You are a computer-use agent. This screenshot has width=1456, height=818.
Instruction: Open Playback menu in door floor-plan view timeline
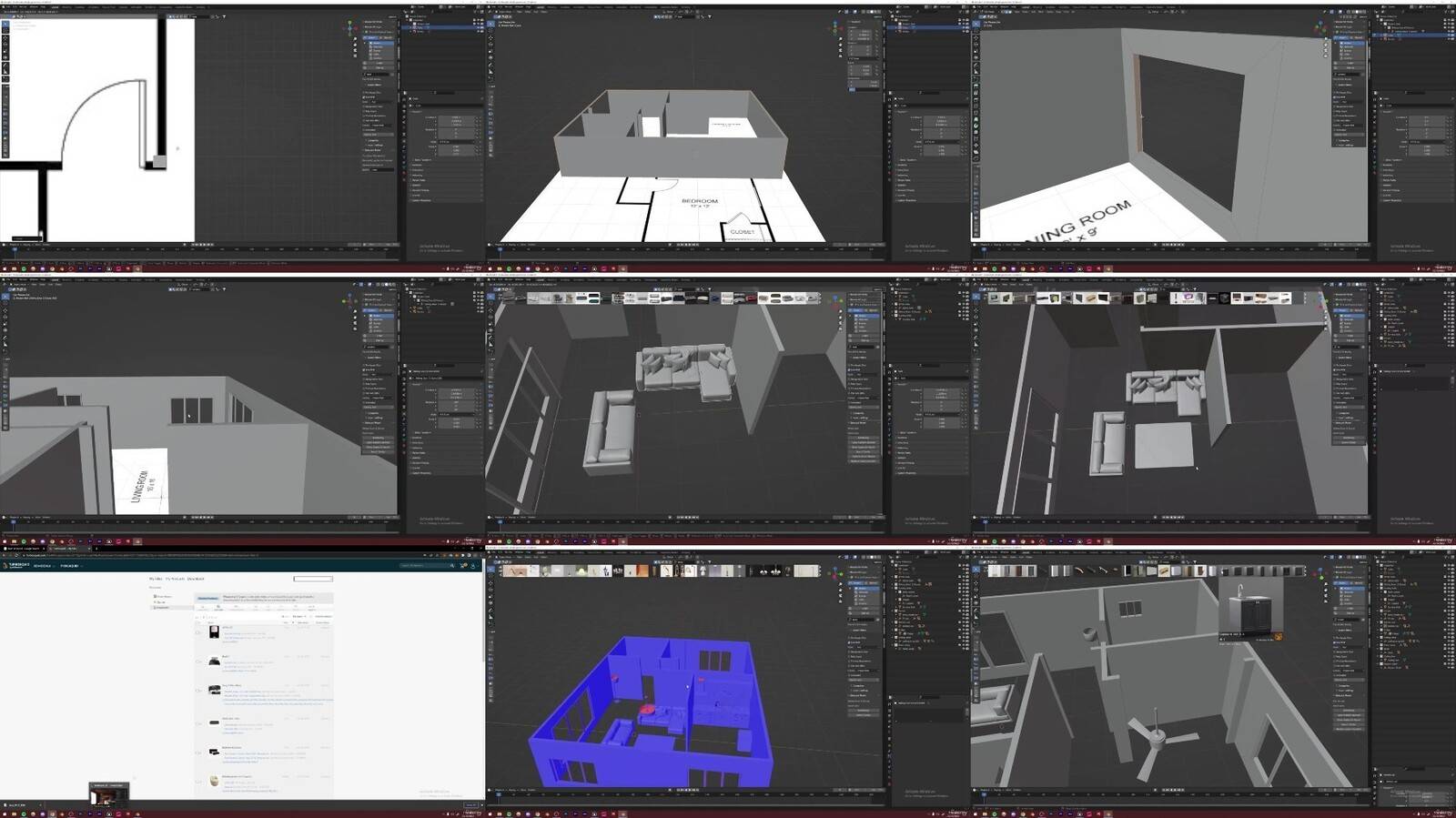point(14,245)
